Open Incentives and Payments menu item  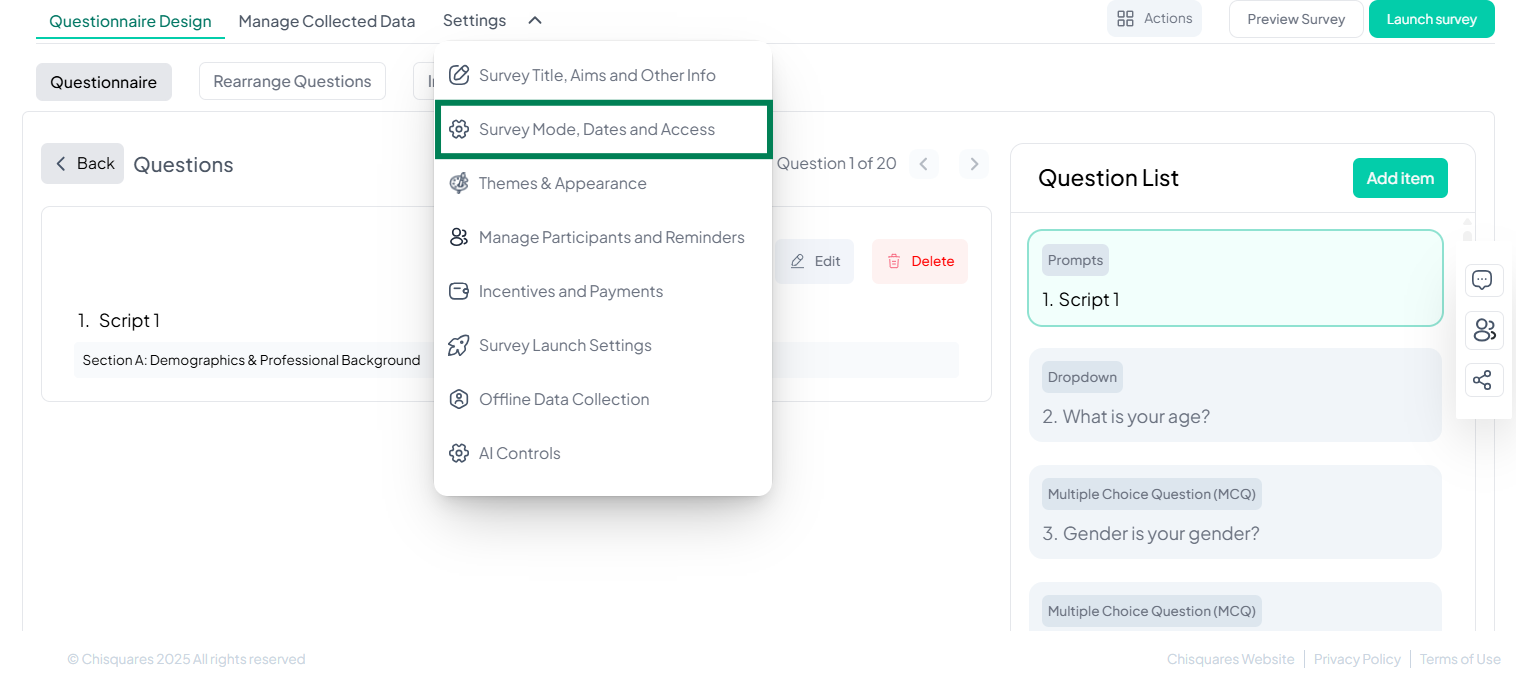(x=570, y=291)
